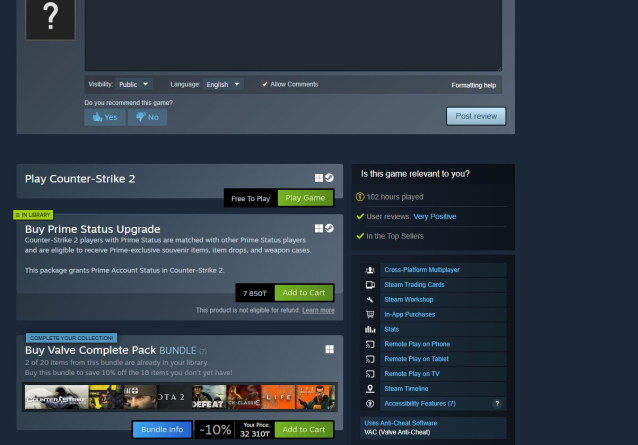638x445 pixels.
Task: Add Prime Status Upgrade to cart
Action: 303,293
